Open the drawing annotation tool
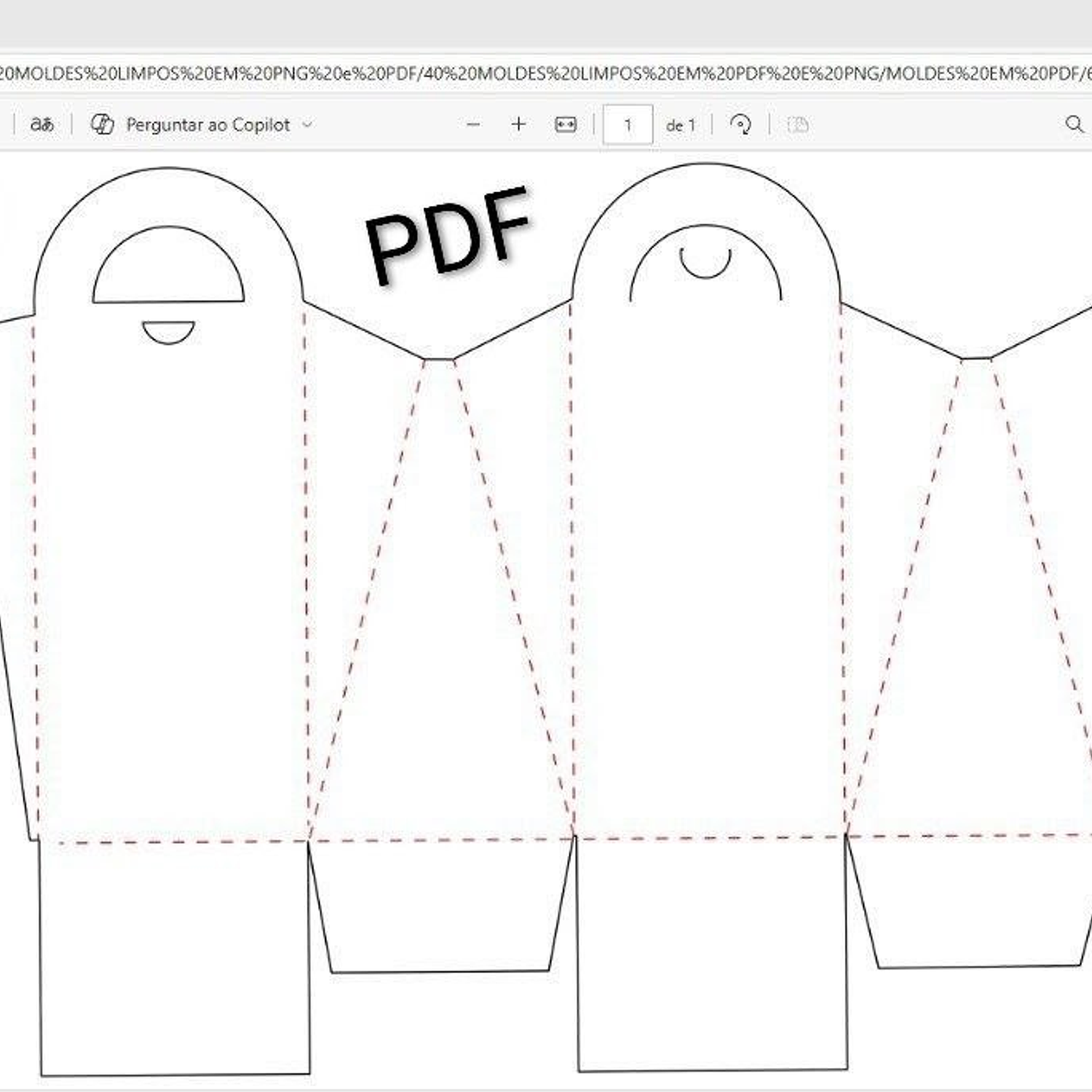The height and width of the screenshot is (1092, 1092). [x=799, y=124]
